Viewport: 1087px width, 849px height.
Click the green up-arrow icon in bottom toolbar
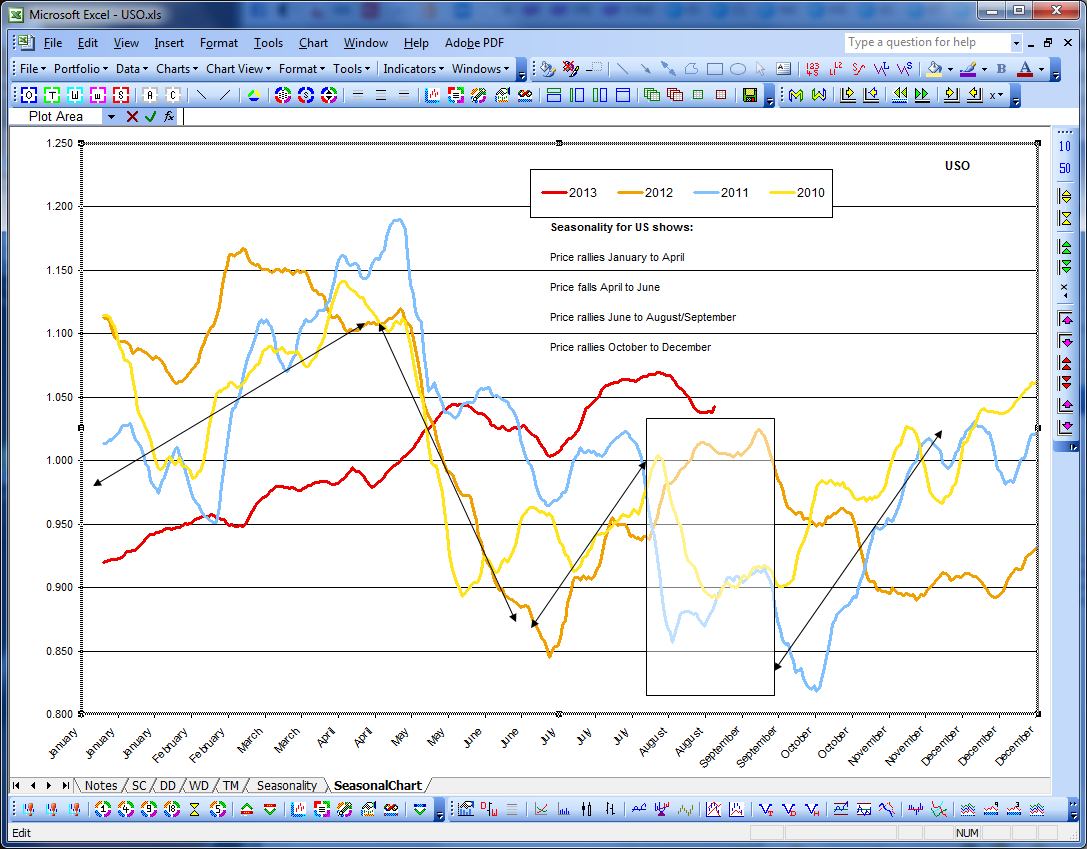247,809
